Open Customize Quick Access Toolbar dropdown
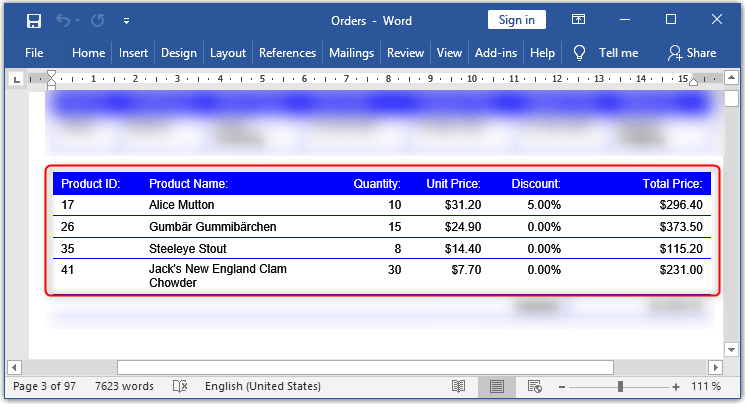This screenshot has height=408, width=747. tap(126, 21)
